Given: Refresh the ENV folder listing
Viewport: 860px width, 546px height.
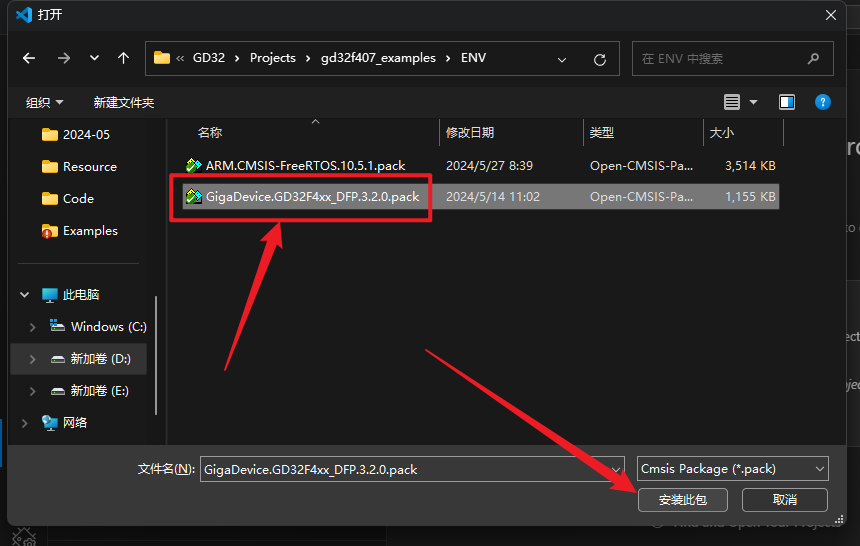Looking at the screenshot, I should (600, 59).
